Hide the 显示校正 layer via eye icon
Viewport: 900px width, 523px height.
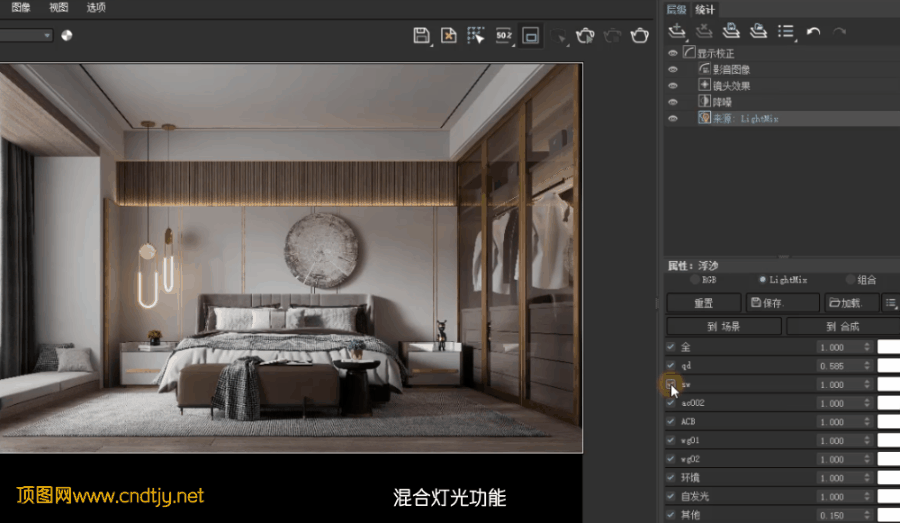click(673, 53)
